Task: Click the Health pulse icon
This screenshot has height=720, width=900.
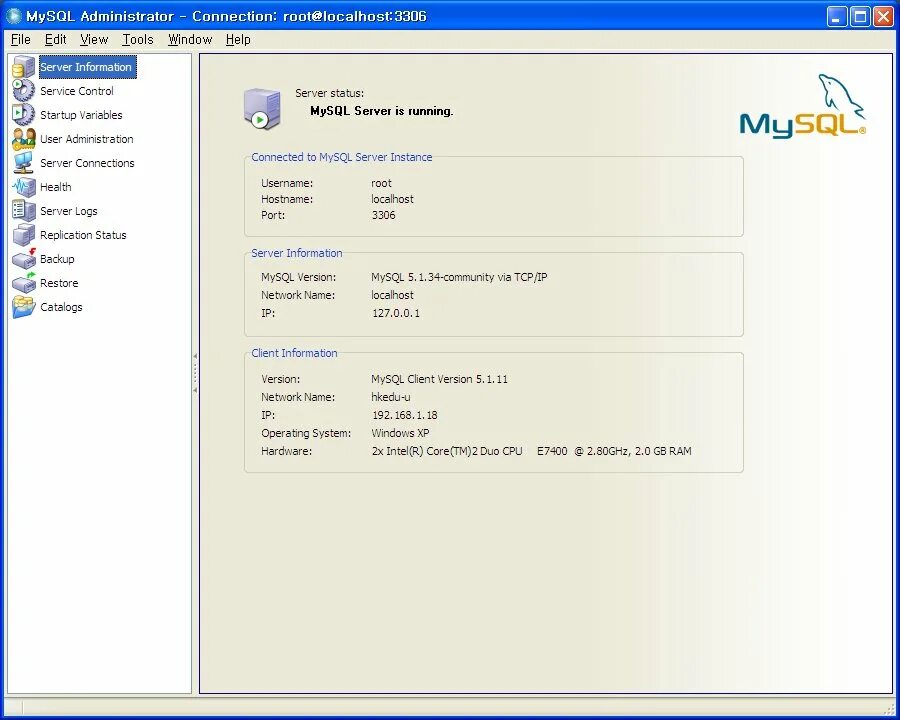Action: 24,187
